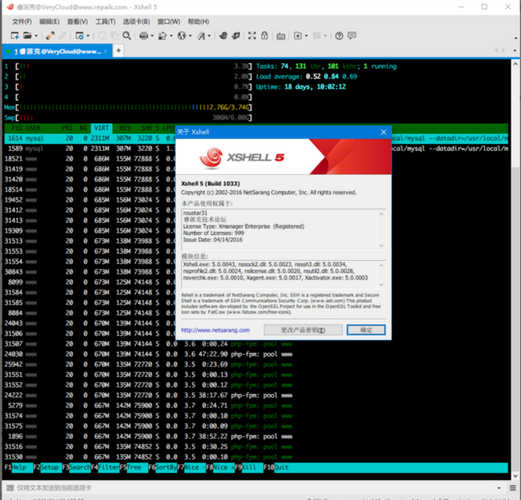Open the 窗口(W) menu
Screen dimensions: 521x500
pos(168,21)
